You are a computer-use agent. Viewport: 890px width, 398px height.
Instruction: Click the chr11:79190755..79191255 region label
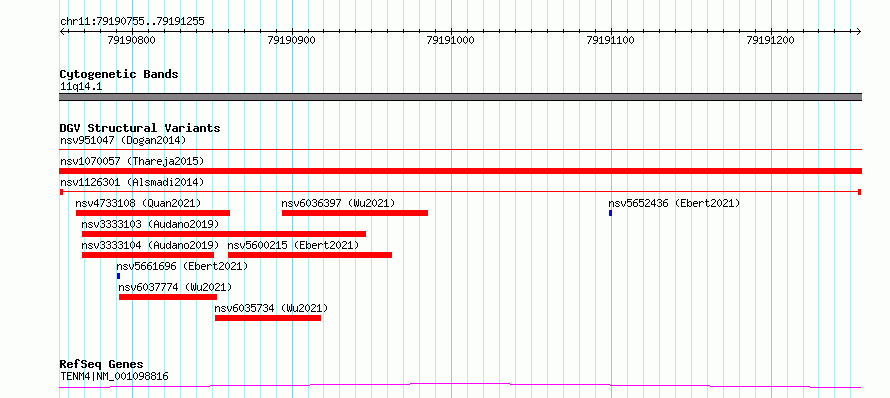[132, 22]
